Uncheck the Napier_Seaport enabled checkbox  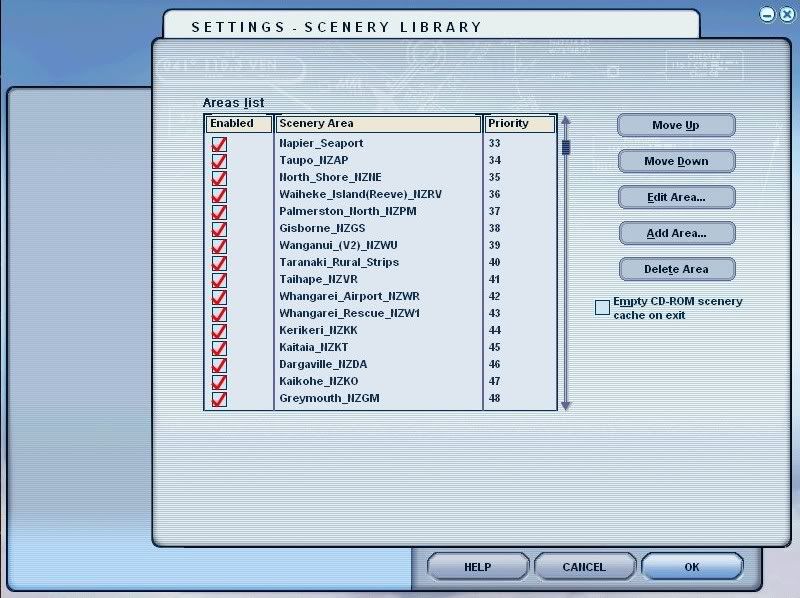click(219, 144)
